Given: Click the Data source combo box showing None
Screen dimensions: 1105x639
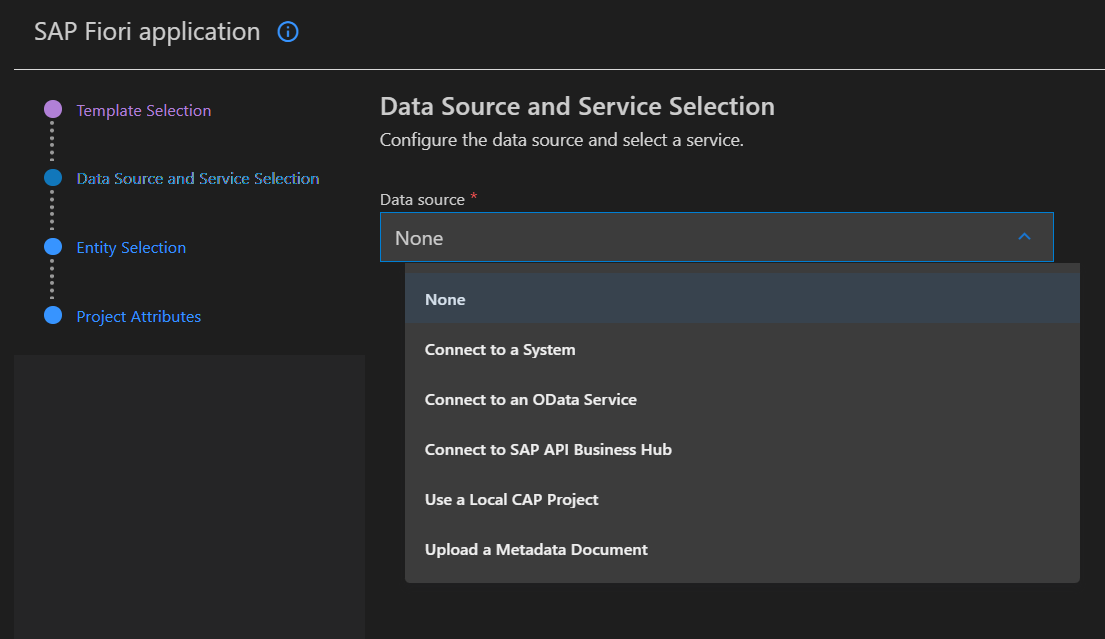Looking at the screenshot, I should click(x=700, y=238).
